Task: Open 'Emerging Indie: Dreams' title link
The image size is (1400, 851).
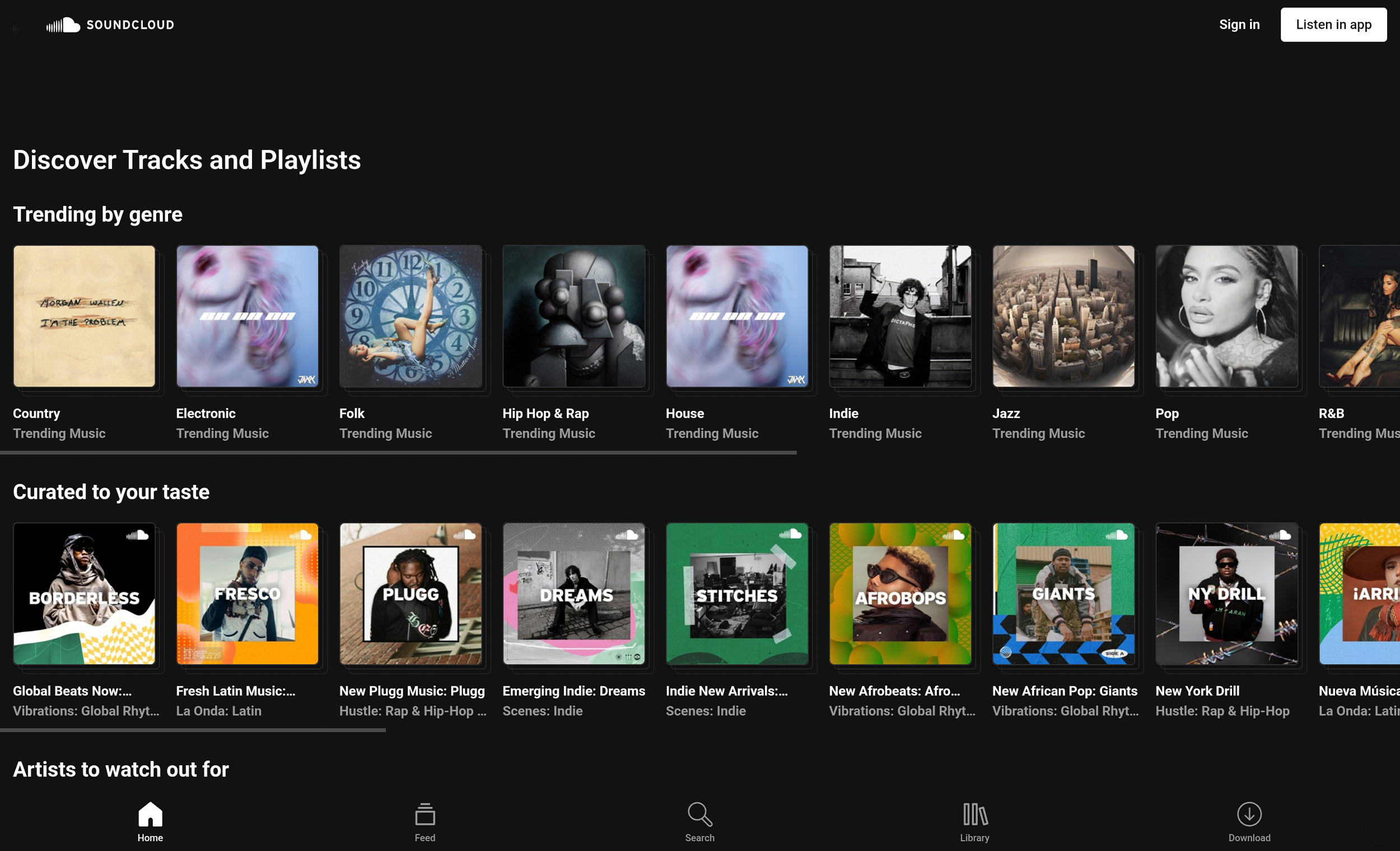Action: pyautogui.click(x=573, y=691)
